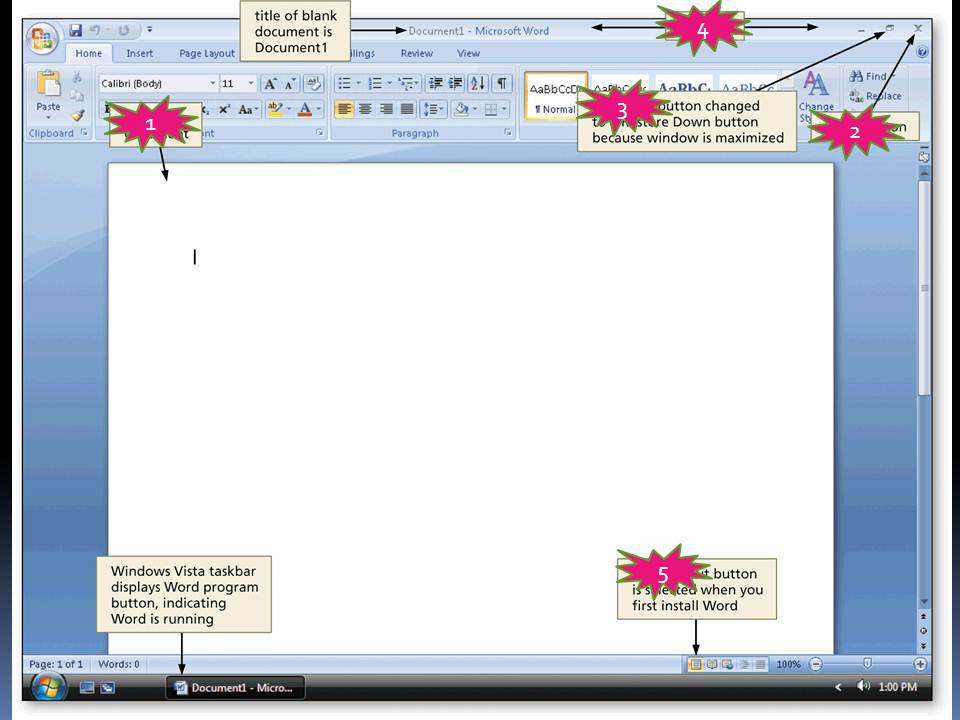Click the 100% zoom level

788,664
